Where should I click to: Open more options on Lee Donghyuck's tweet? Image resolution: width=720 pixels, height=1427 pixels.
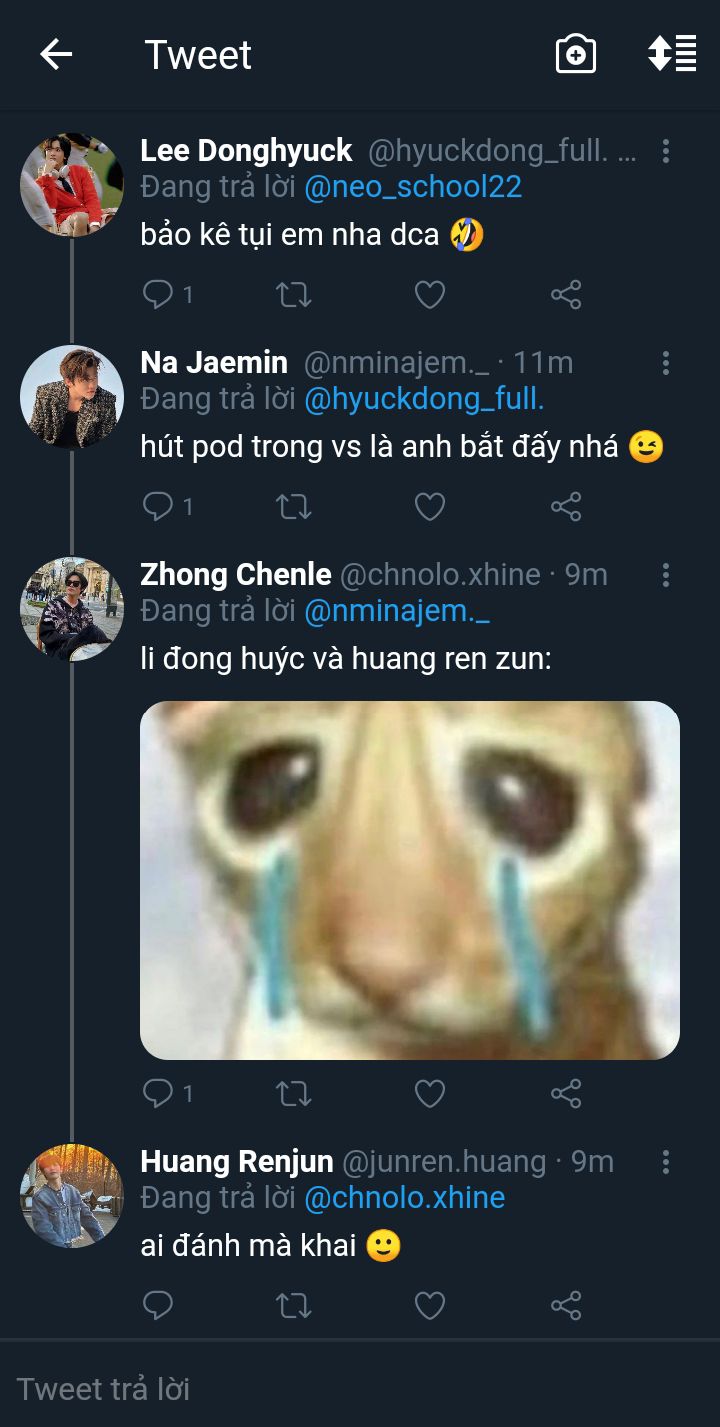coord(666,151)
